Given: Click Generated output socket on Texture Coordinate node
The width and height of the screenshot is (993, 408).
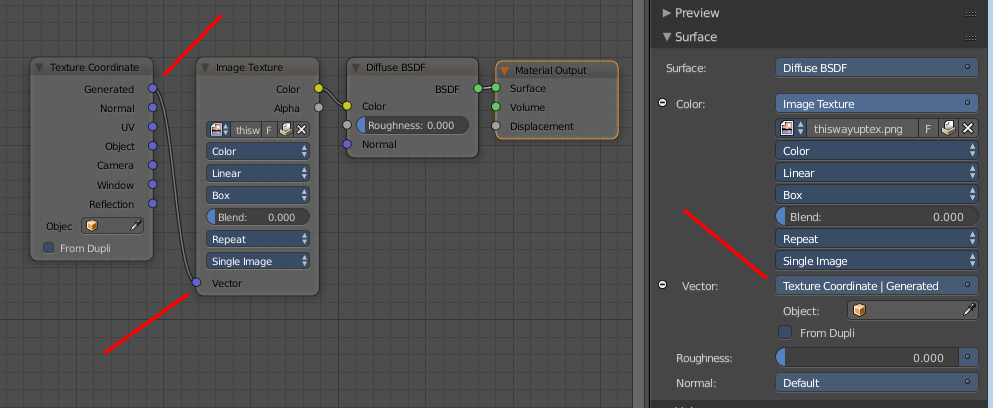Looking at the screenshot, I should tap(153, 88).
